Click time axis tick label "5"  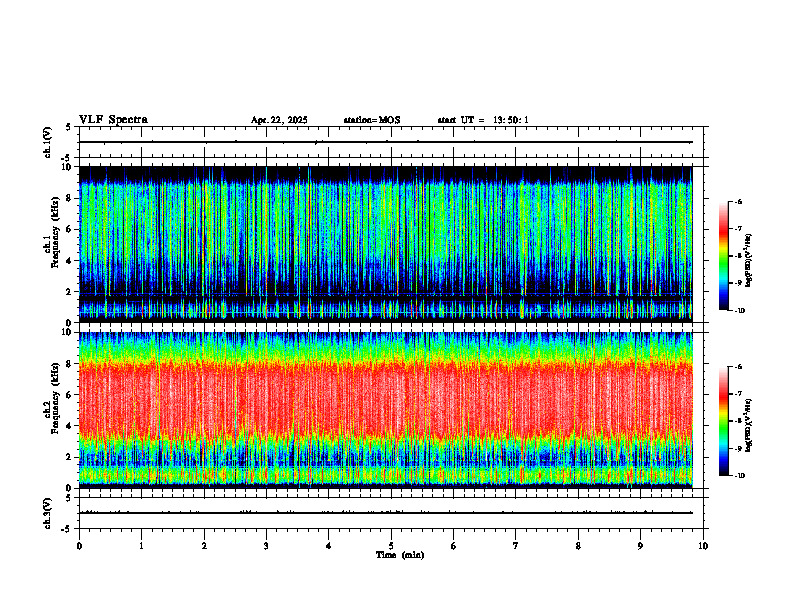coord(391,546)
